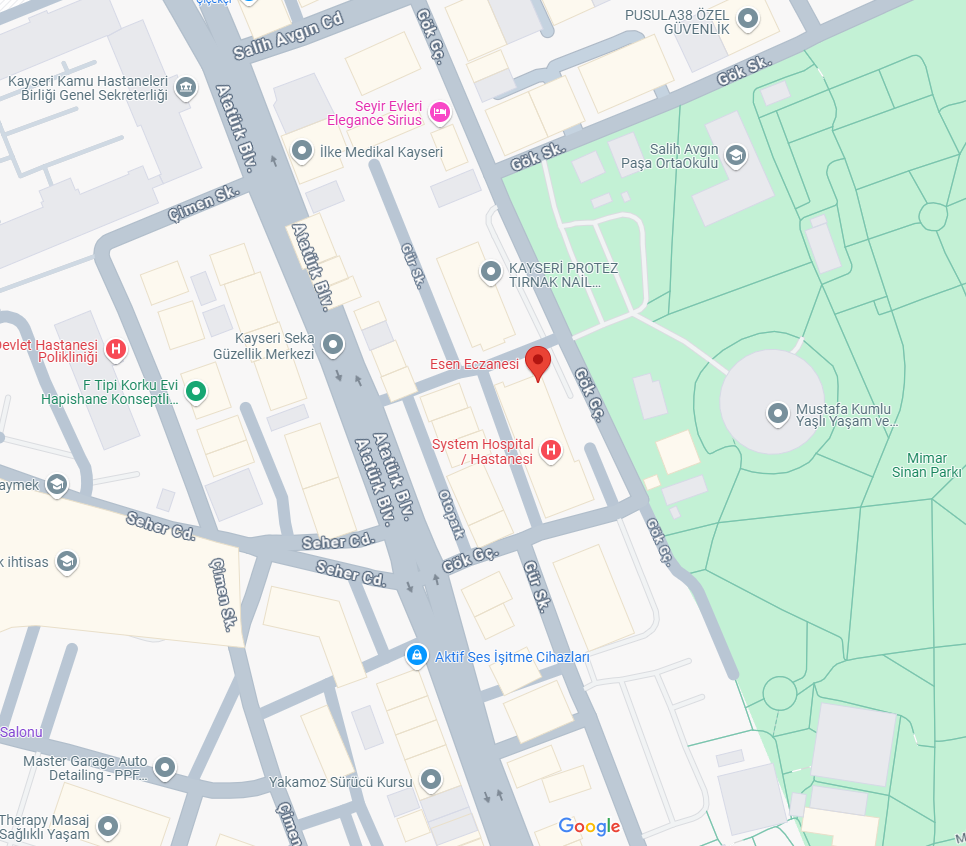Image resolution: width=966 pixels, height=846 pixels.
Task: Click the İlke Medikal Kayseri pin
Action: point(302,150)
